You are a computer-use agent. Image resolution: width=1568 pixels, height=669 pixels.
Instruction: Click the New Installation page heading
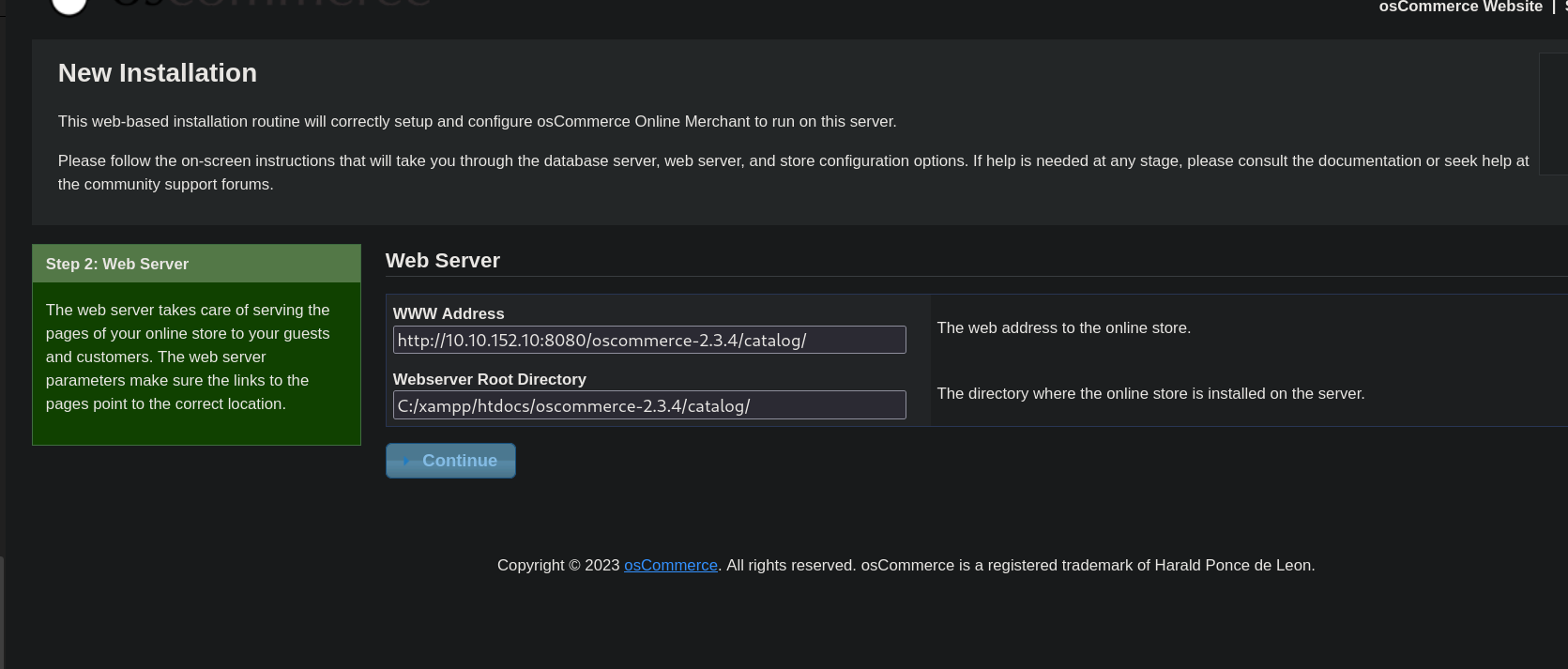(158, 73)
